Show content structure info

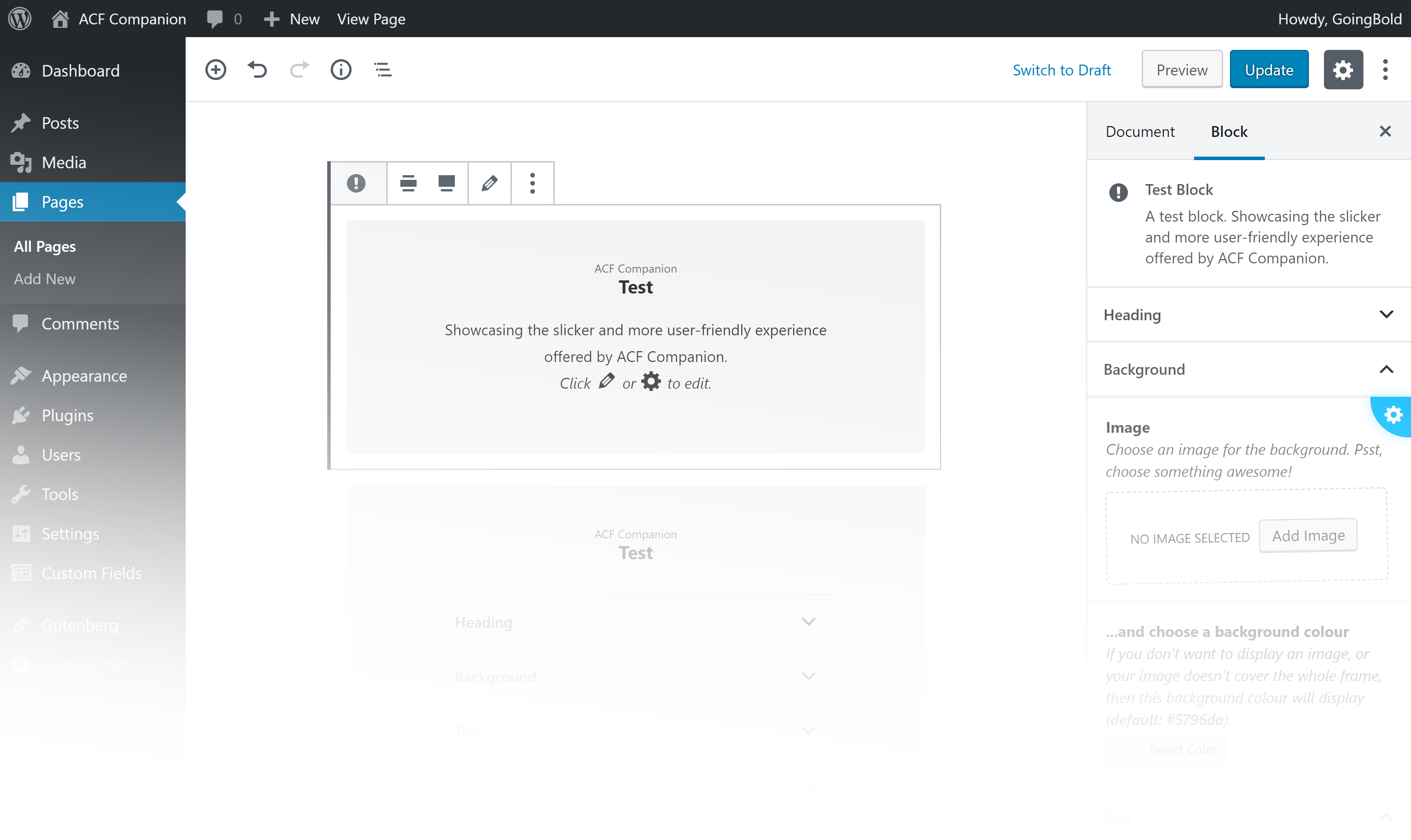[x=341, y=70]
